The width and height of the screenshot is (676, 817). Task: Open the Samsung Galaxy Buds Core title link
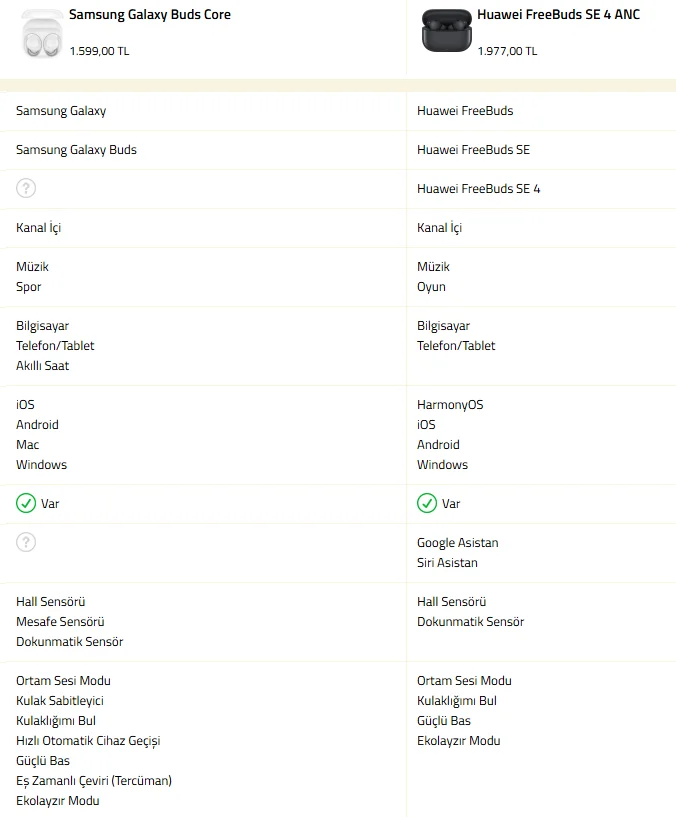point(150,15)
